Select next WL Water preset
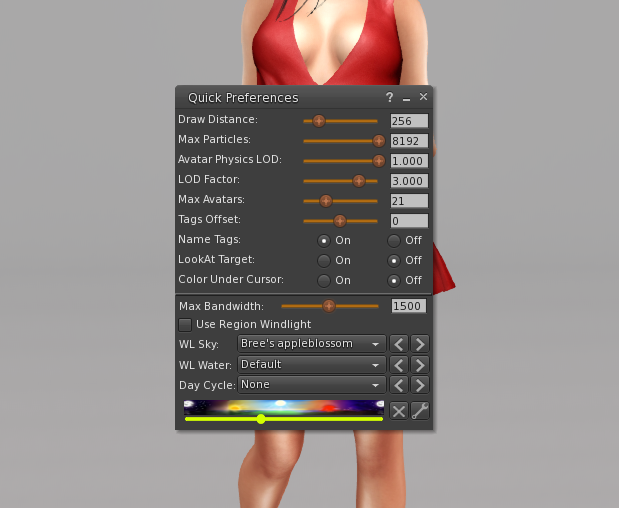 click(420, 365)
